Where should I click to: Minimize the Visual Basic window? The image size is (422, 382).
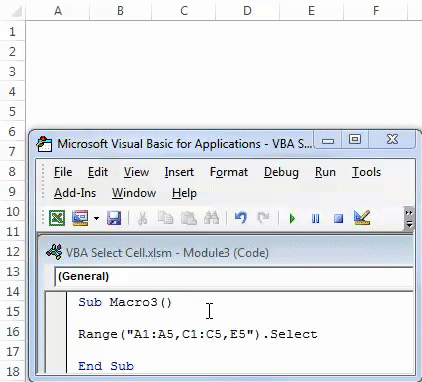pos(328,140)
